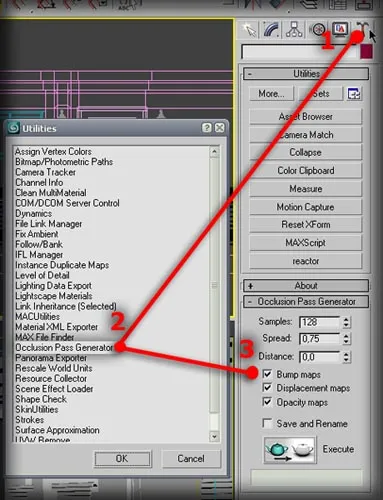Select Channel Info in the list
The height and width of the screenshot is (500, 383).
39,183
